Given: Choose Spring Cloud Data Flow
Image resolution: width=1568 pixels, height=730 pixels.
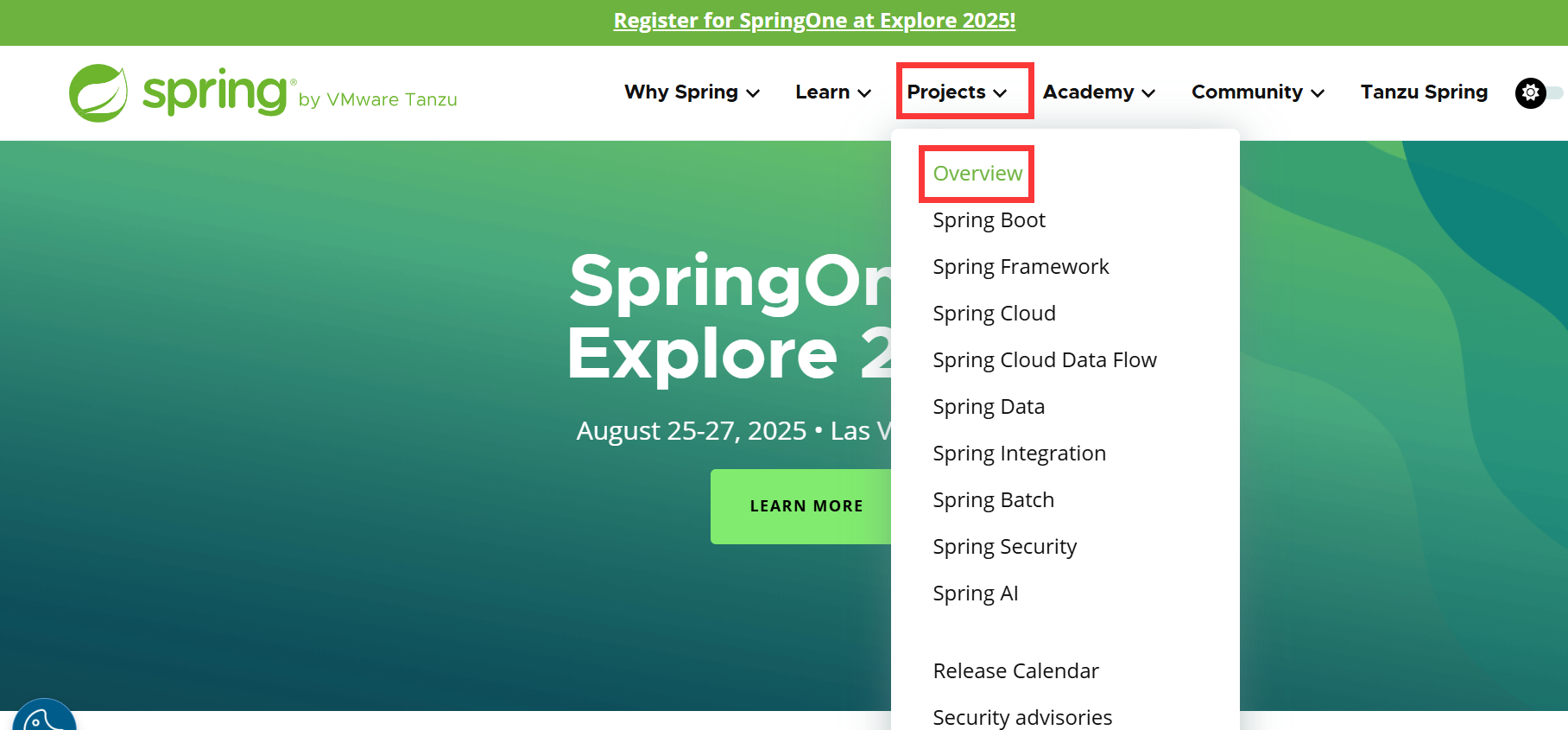Looking at the screenshot, I should [x=1045, y=360].
